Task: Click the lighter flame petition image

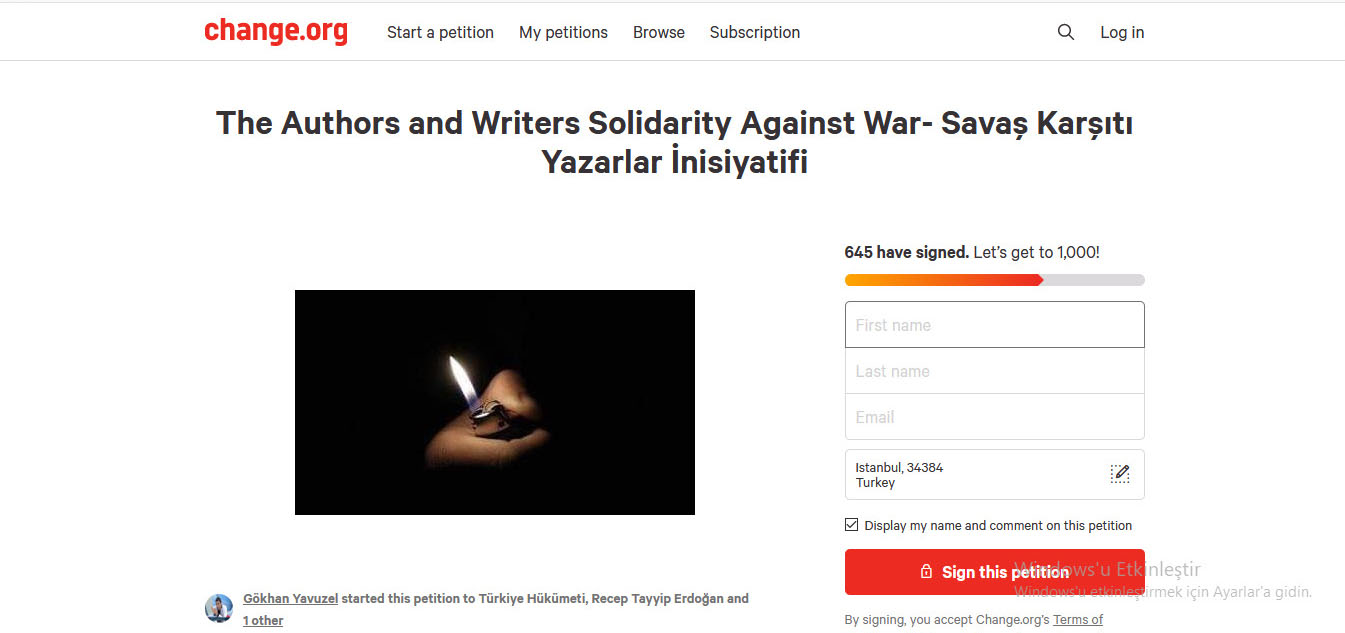Action: (495, 402)
